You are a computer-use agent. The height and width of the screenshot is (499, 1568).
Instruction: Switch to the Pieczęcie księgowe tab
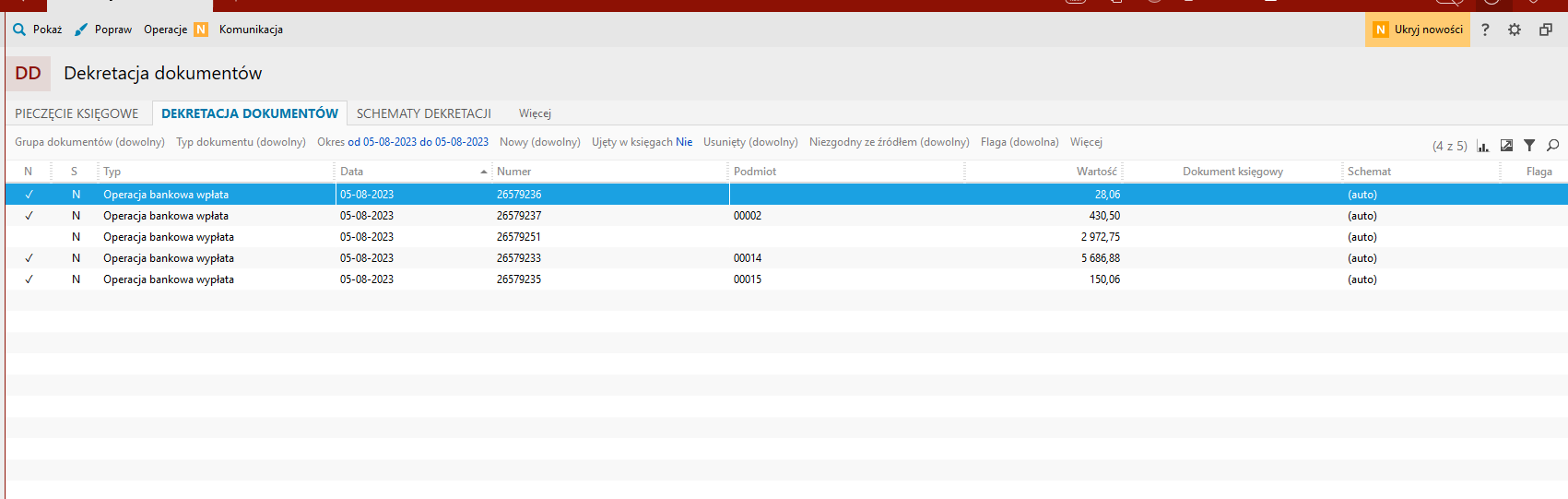(77, 113)
